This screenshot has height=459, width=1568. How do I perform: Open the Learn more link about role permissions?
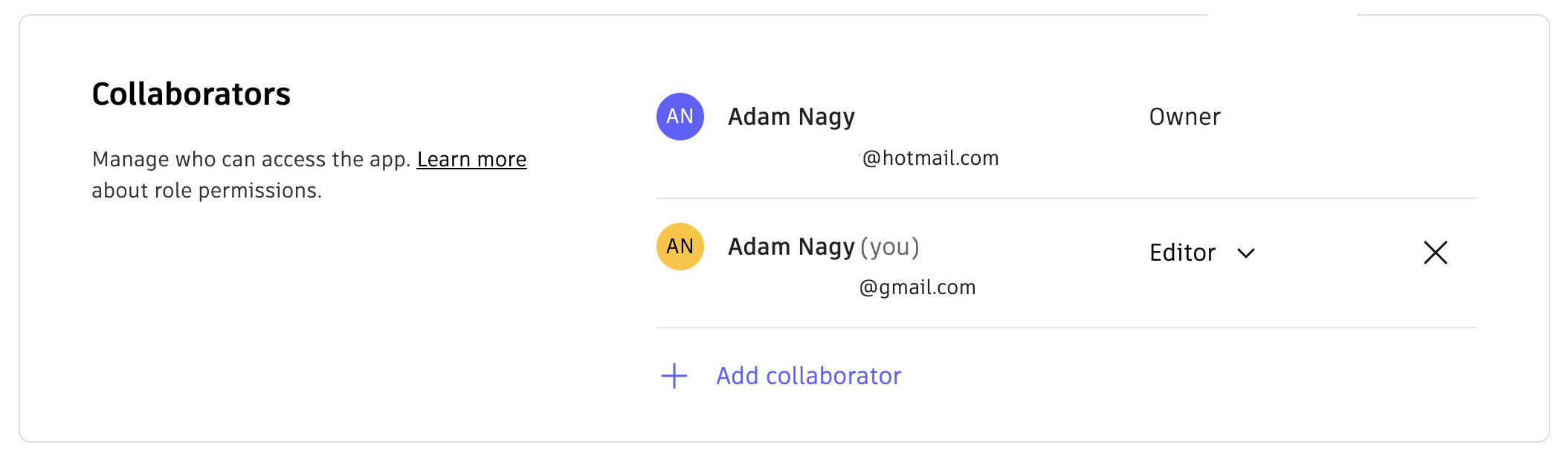coord(472,159)
